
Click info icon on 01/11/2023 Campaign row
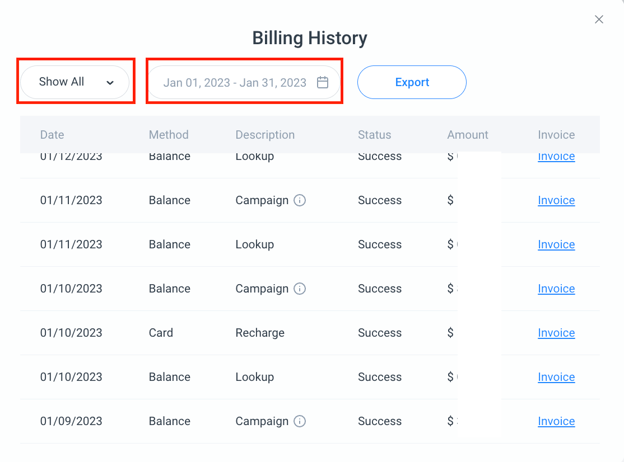click(300, 200)
